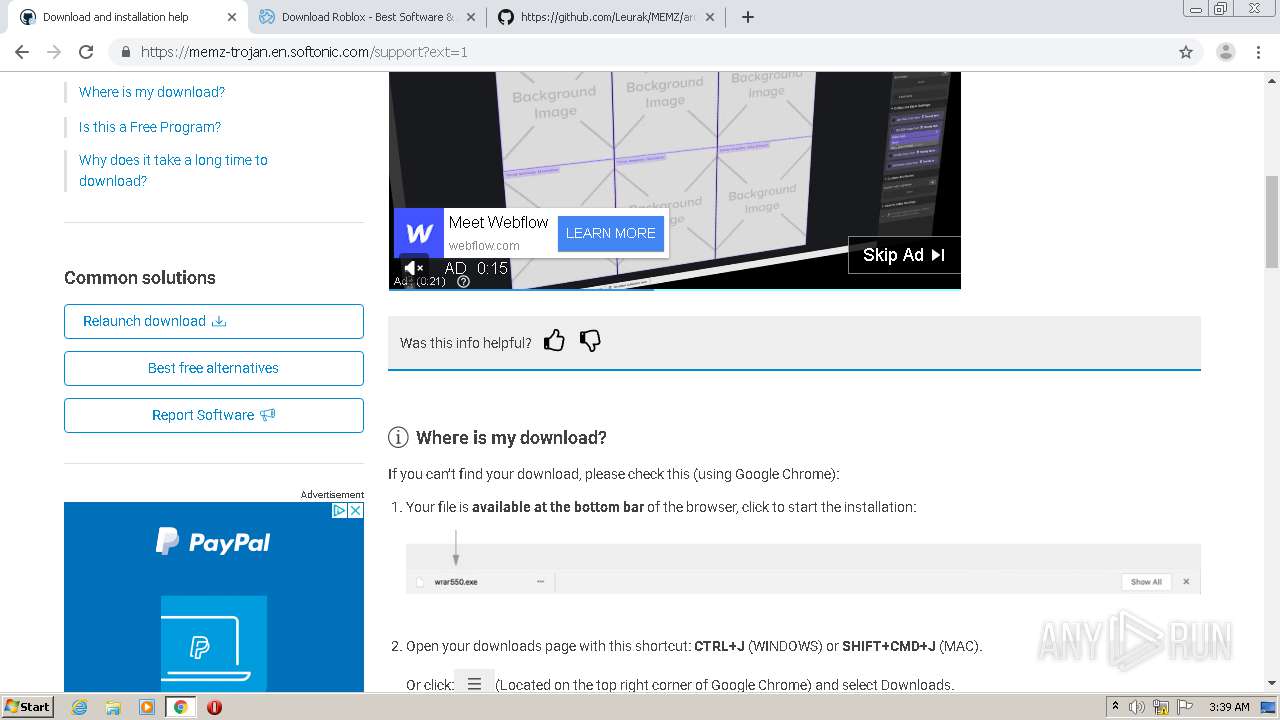Click the volume speaker tray icon
This screenshot has width=1280, height=720.
(1137, 707)
